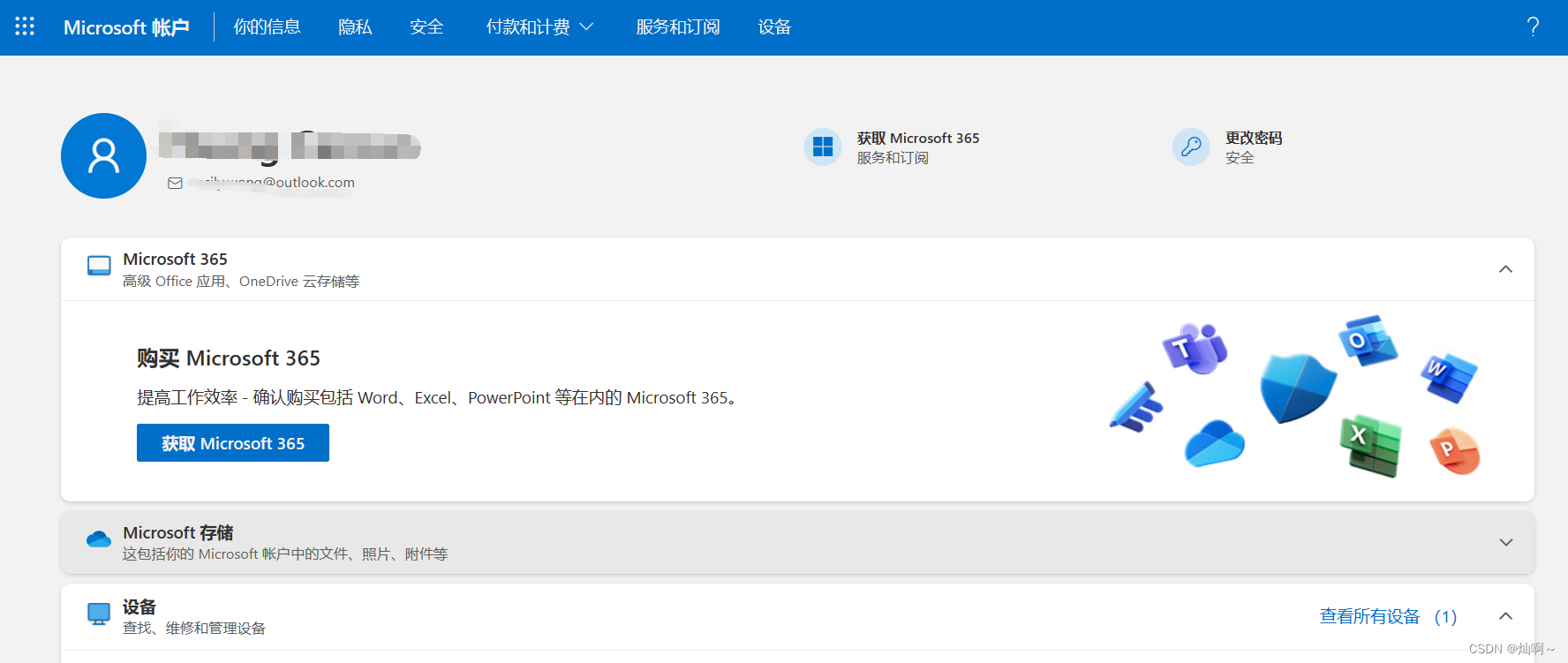Go to 你的信息 tab

267,27
